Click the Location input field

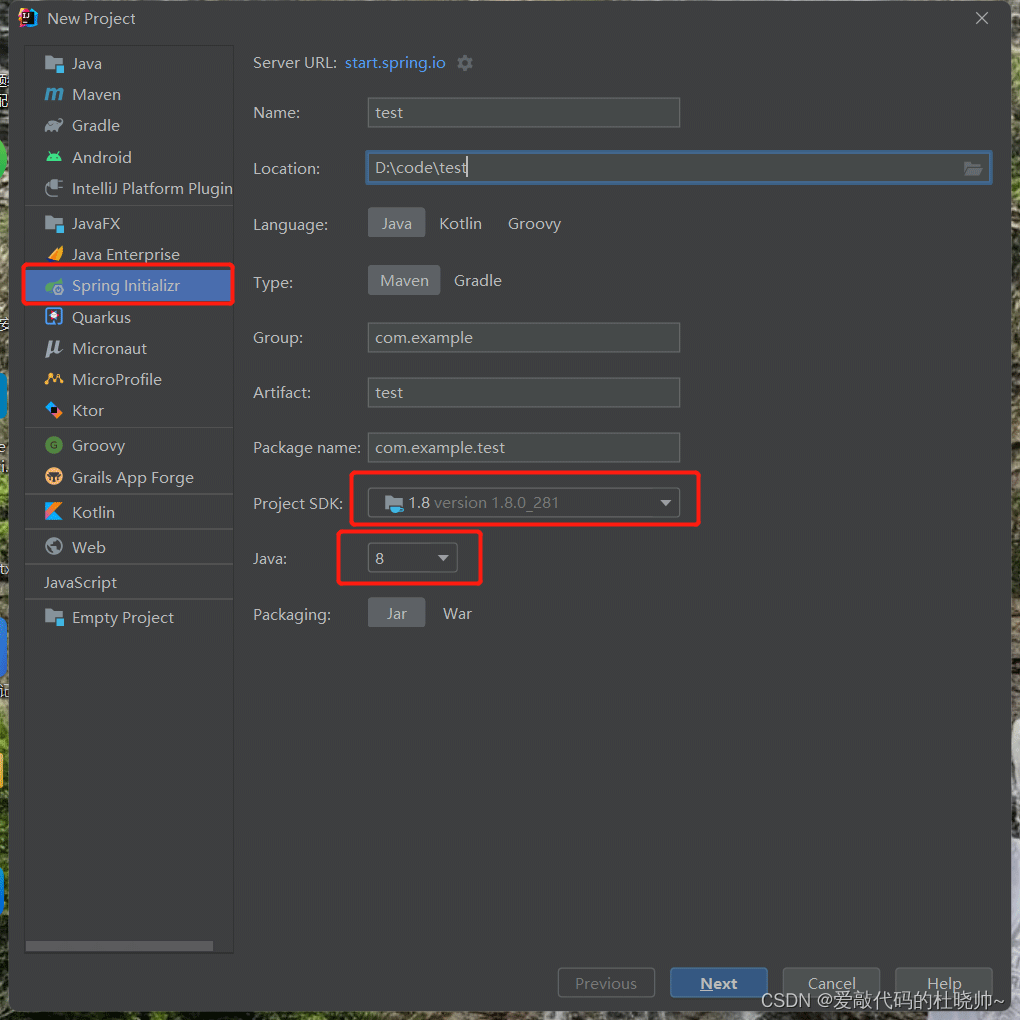point(678,168)
